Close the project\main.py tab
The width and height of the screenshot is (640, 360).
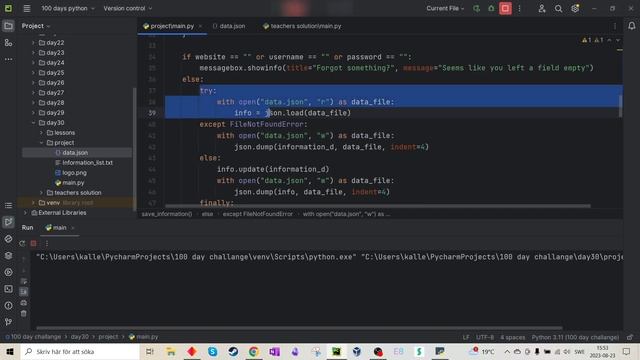(x=200, y=26)
